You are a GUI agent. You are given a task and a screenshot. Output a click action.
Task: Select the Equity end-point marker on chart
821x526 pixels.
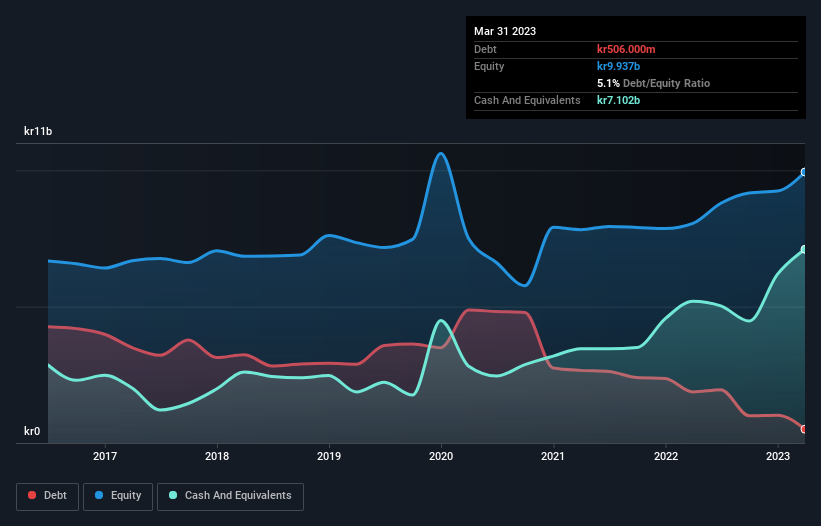[x=804, y=172]
